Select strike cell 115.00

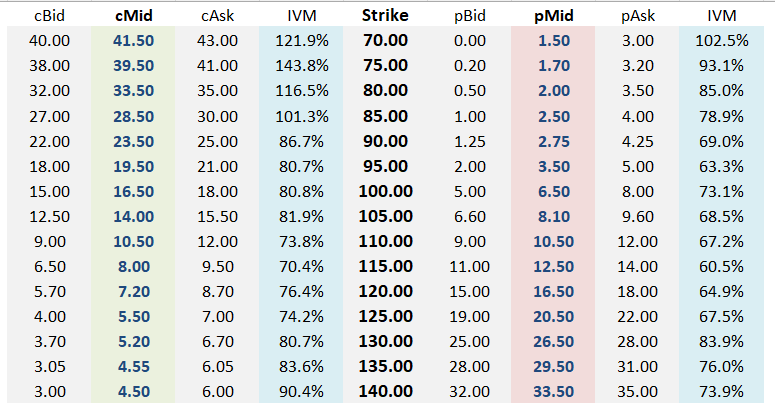click(x=386, y=267)
